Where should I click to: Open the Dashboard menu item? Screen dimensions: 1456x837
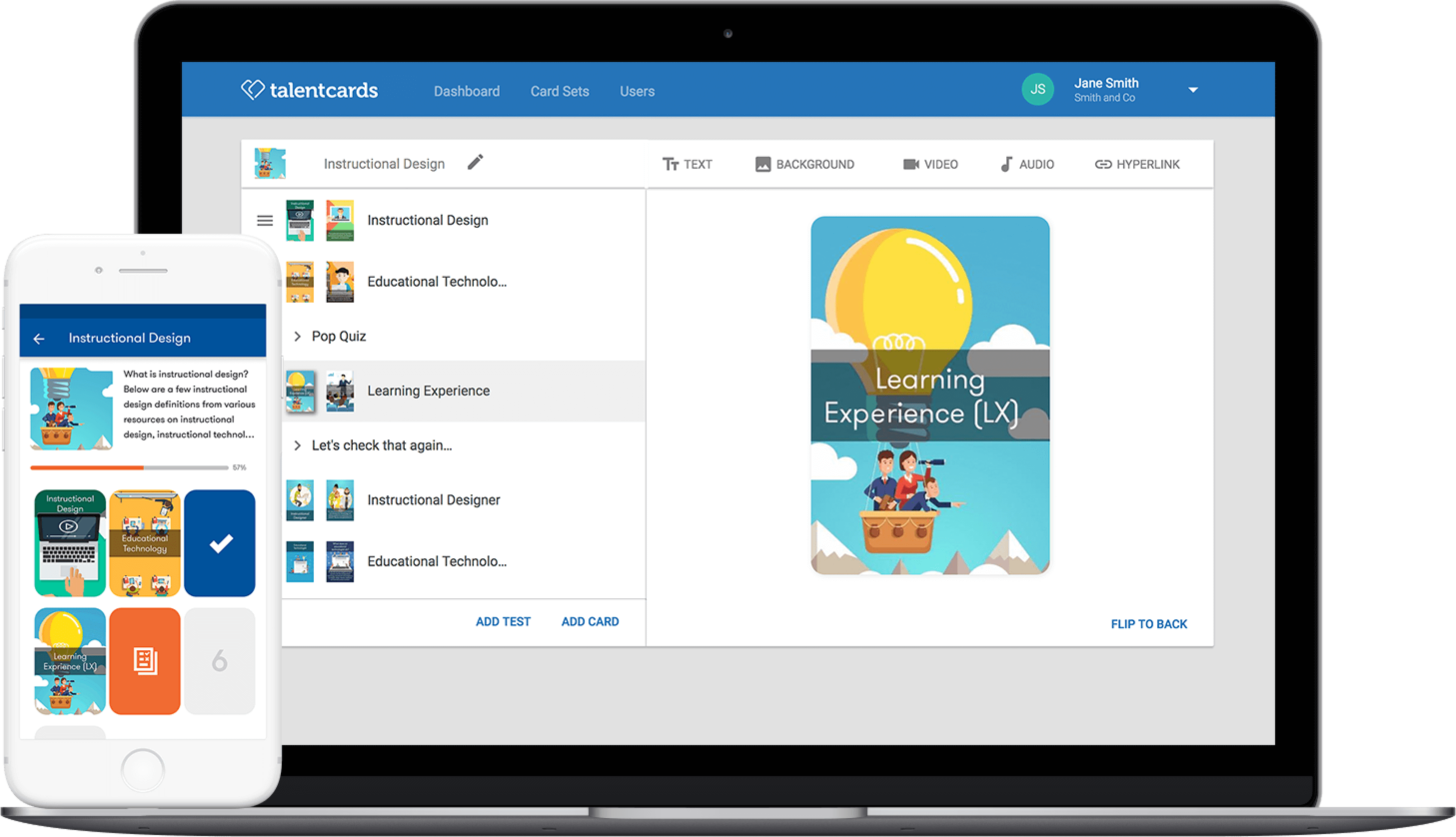pyautogui.click(x=466, y=91)
